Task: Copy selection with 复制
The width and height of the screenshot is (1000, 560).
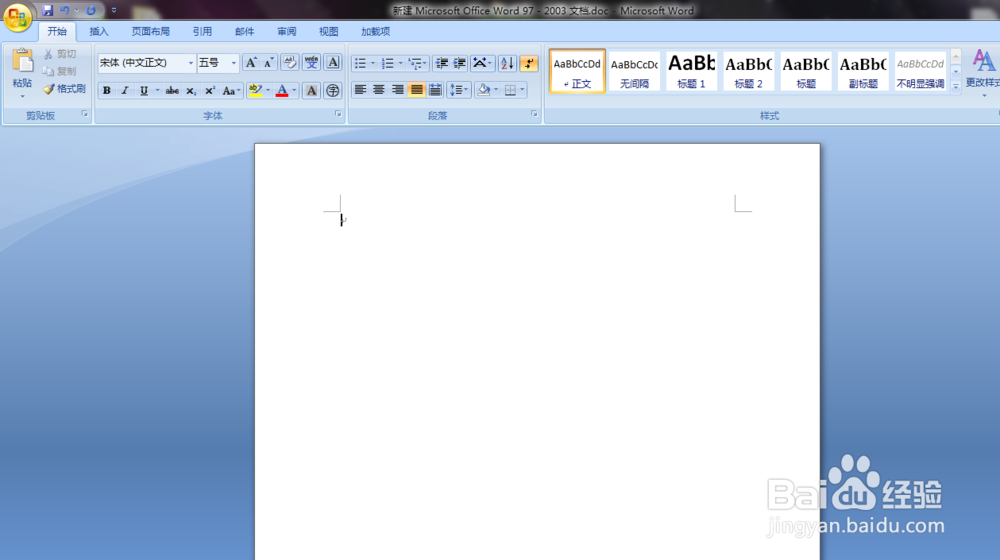Action: click(60, 71)
